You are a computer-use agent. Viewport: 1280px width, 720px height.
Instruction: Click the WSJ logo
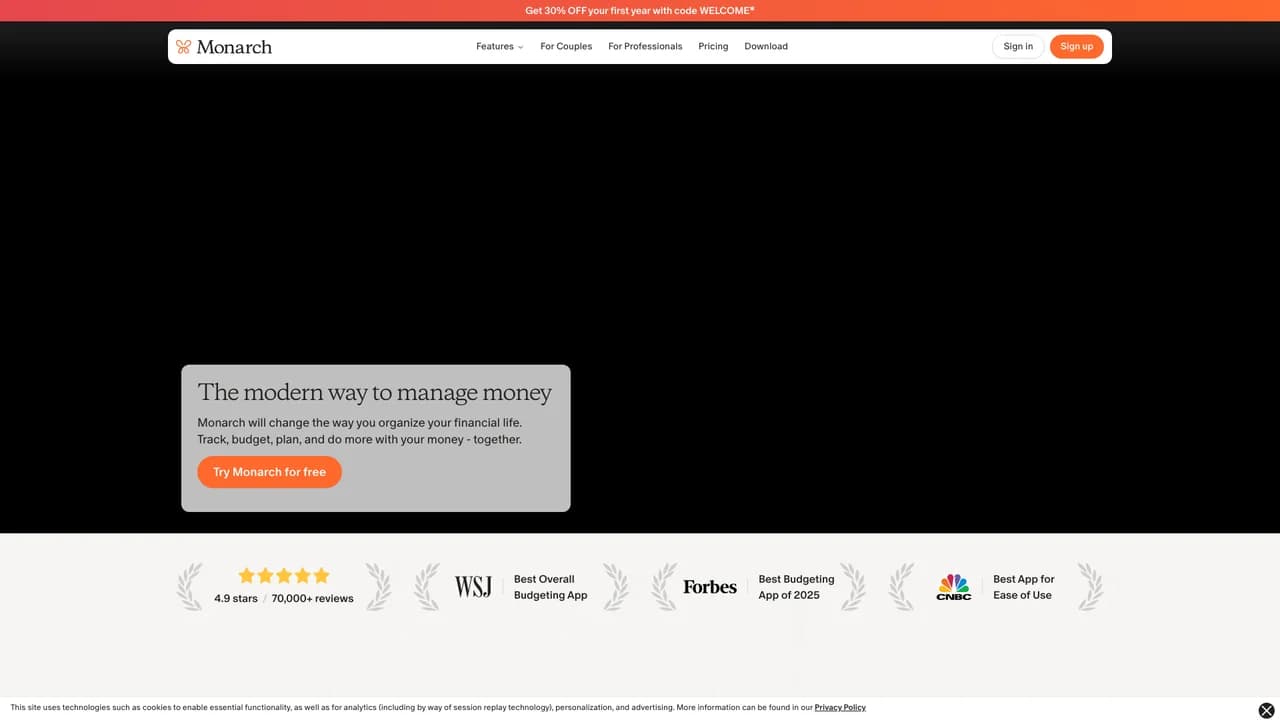pos(473,587)
